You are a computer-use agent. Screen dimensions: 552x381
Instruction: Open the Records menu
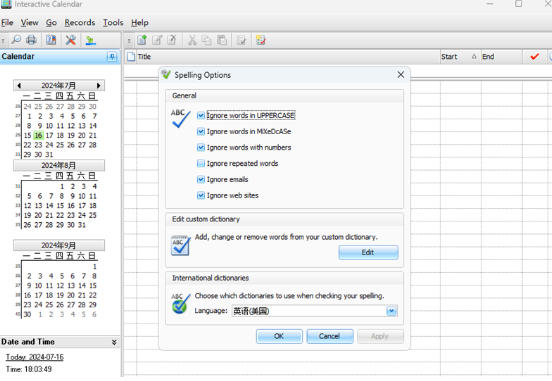[x=80, y=23]
